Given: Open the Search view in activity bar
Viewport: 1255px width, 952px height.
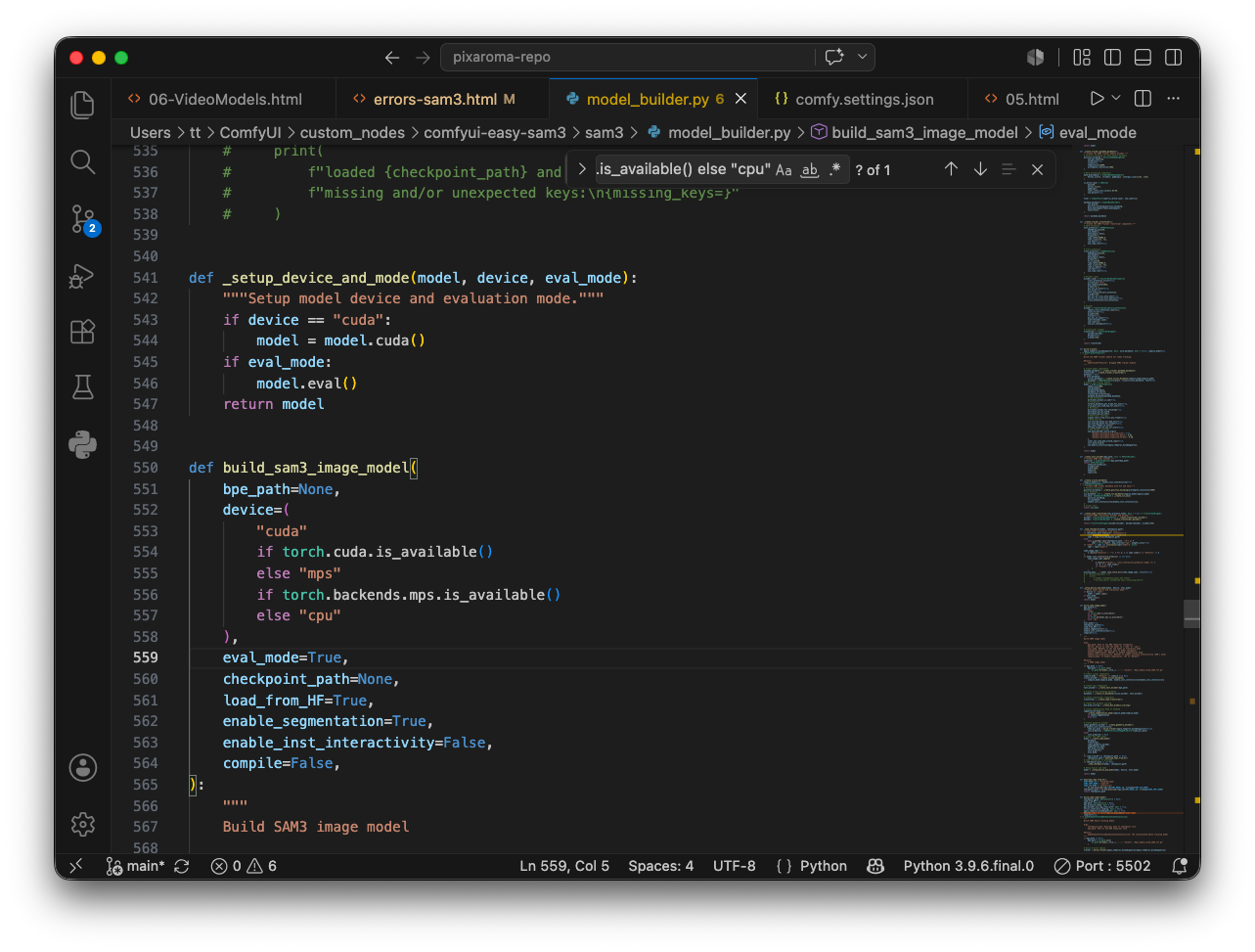Looking at the screenshot, I should coord(83,161).
